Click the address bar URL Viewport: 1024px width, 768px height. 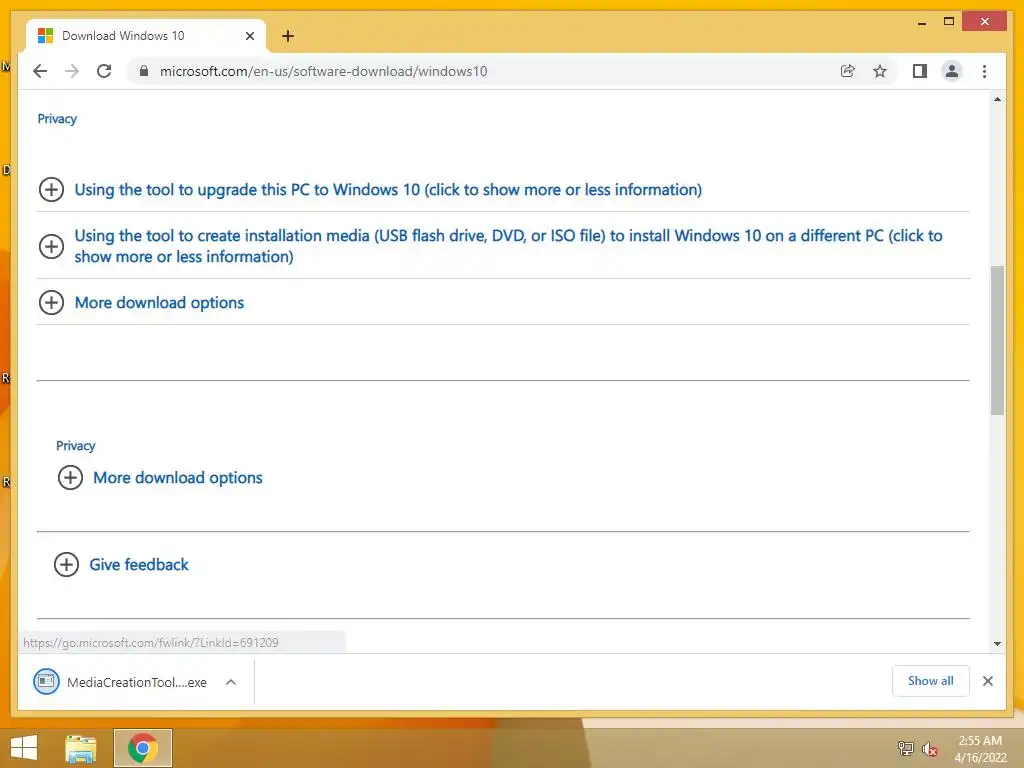coord(323,71)
